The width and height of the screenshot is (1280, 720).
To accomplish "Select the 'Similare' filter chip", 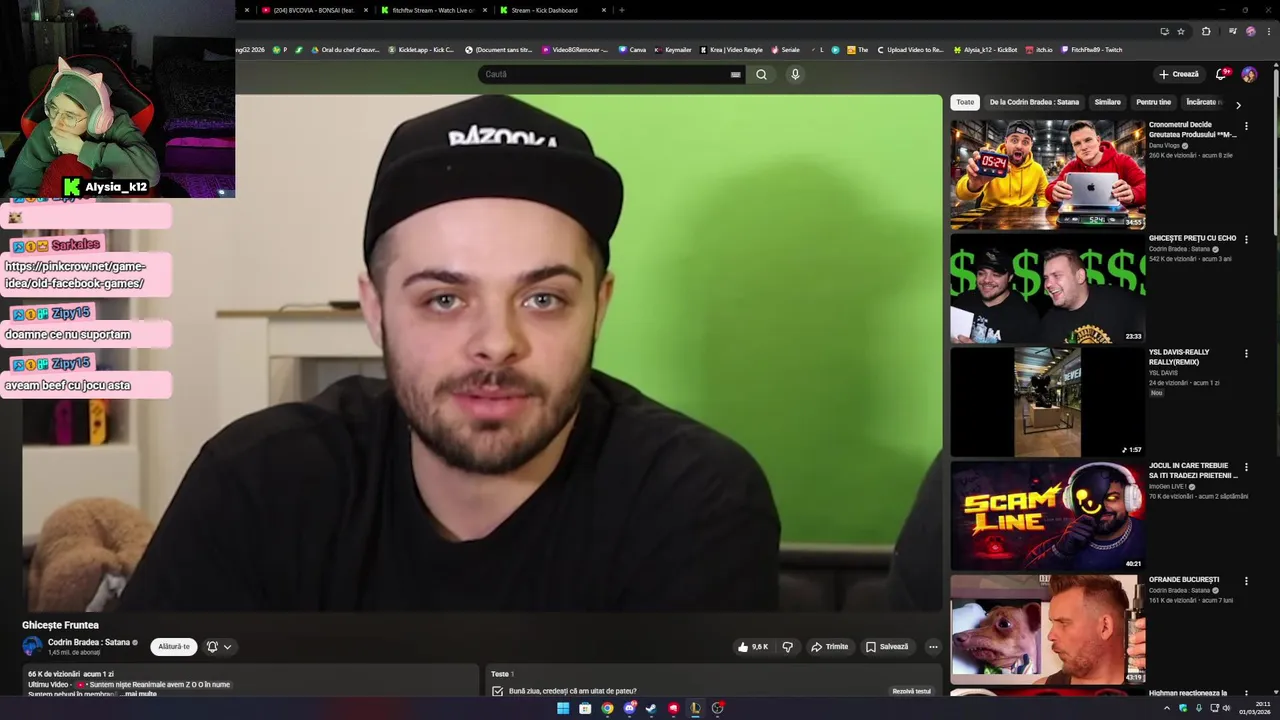I will [1107, 102].
